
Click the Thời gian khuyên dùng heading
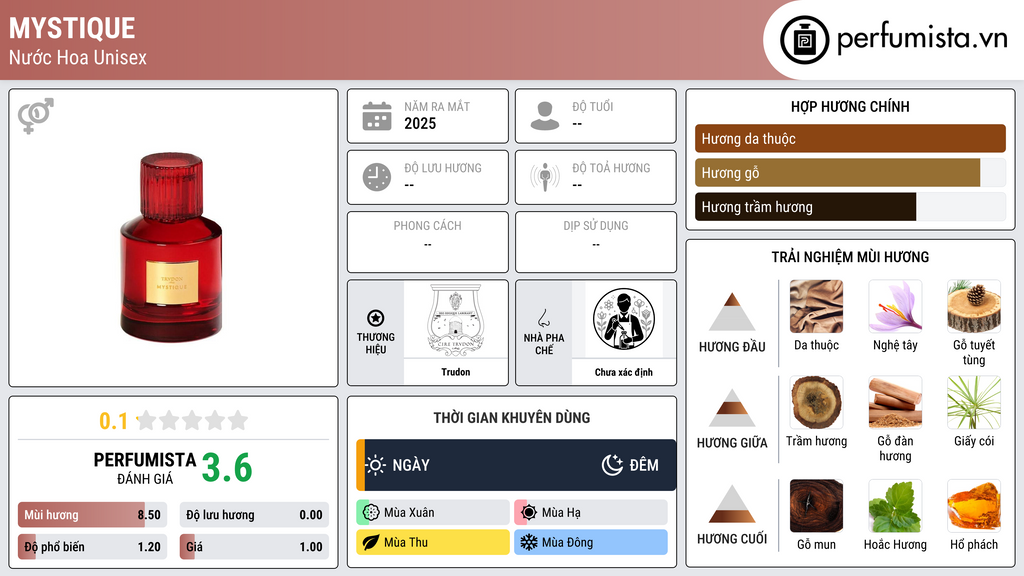tap(512, 417)
